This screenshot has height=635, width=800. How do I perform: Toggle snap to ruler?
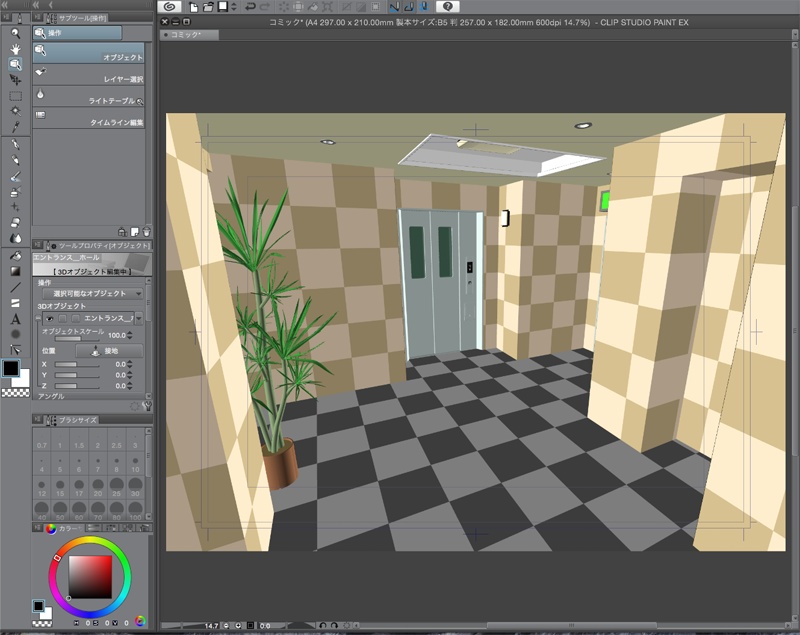pyautogui.click(x=394, y=7)
